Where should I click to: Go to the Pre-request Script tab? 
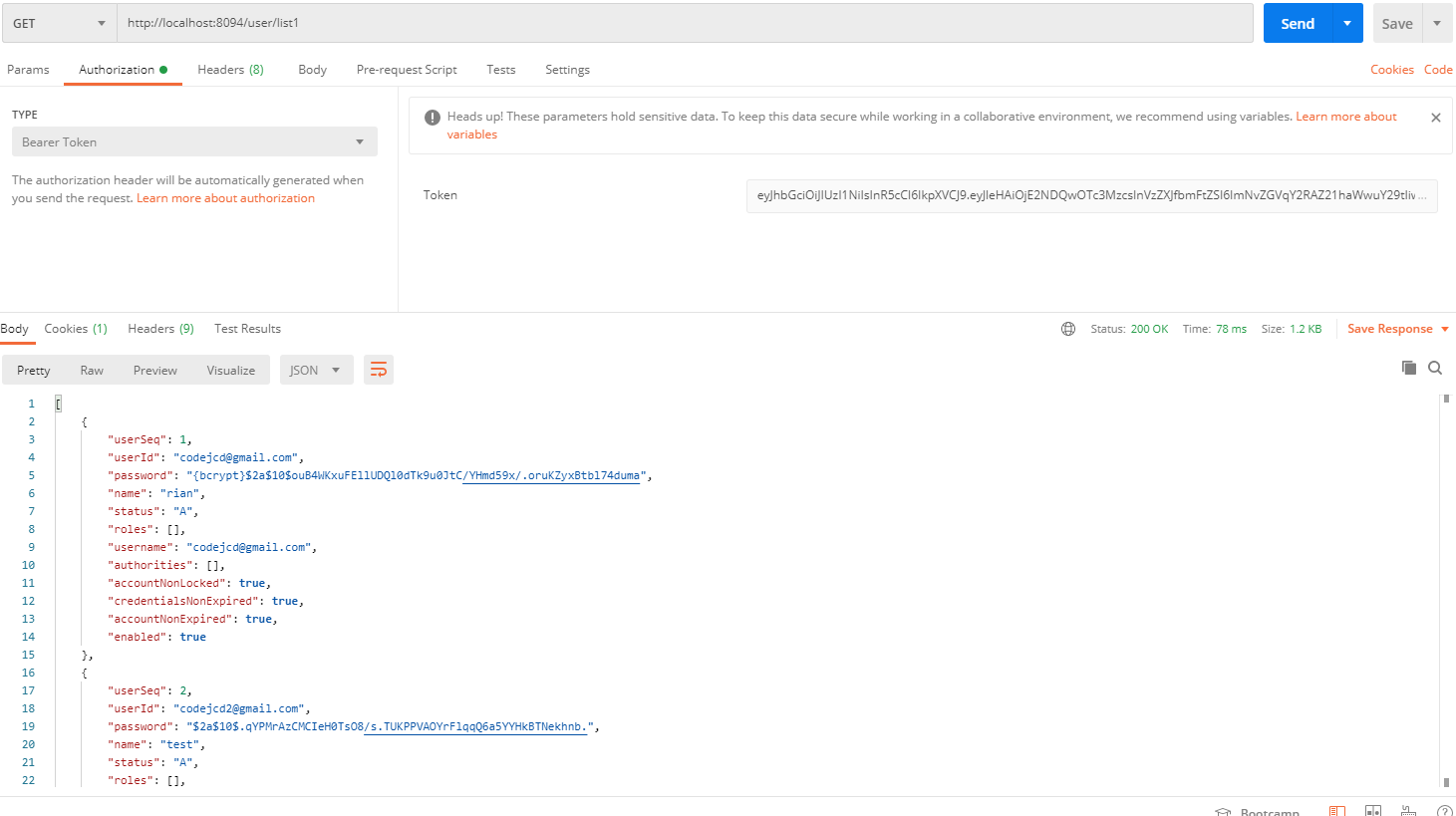407,70
